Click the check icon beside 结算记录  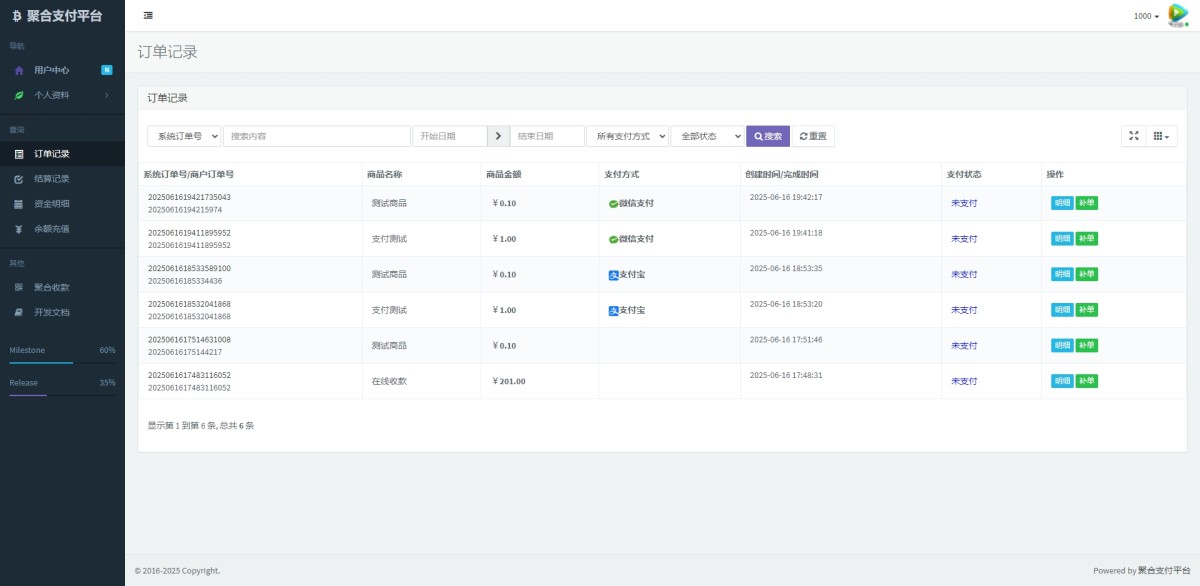[x=18, y=179]
